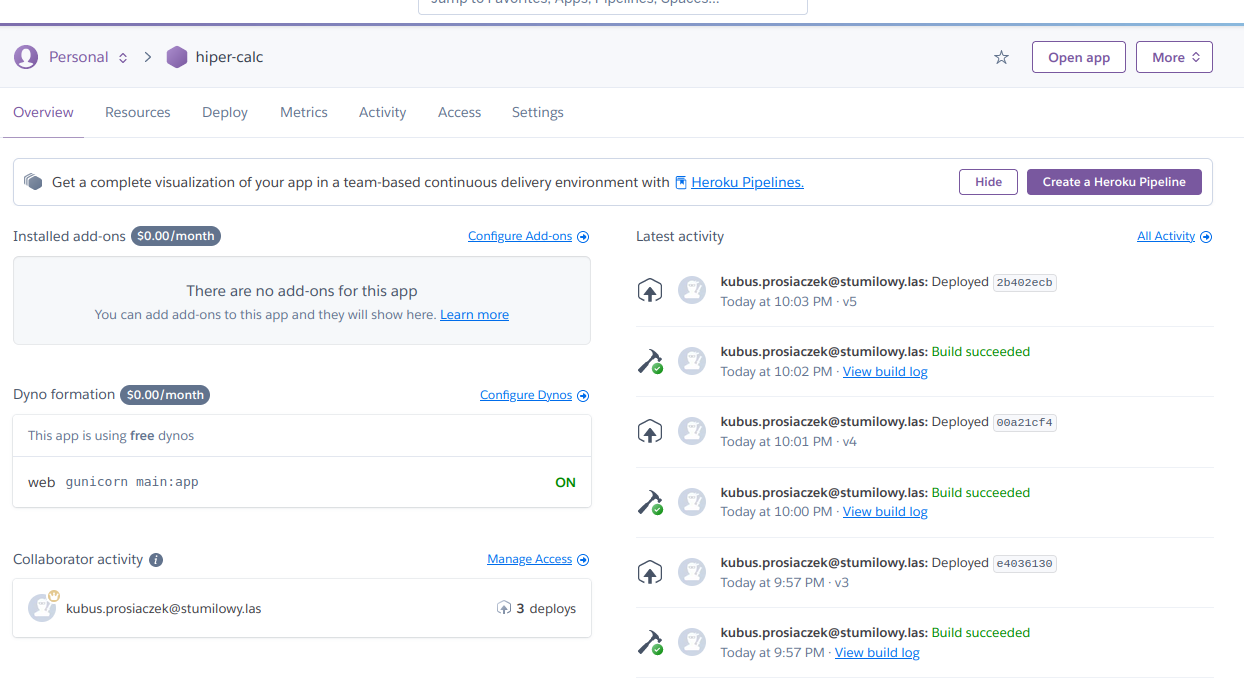
Task: Click the Open app button
Action: click(1079, 57)
